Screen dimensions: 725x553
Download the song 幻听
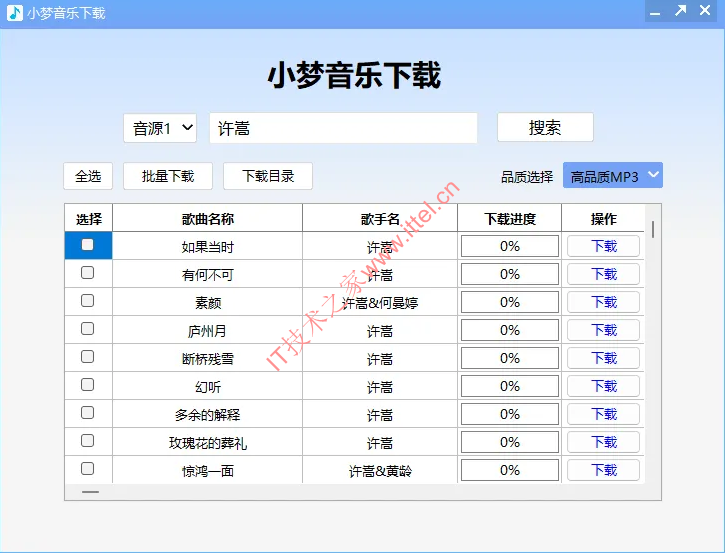(x=603, y=386)
